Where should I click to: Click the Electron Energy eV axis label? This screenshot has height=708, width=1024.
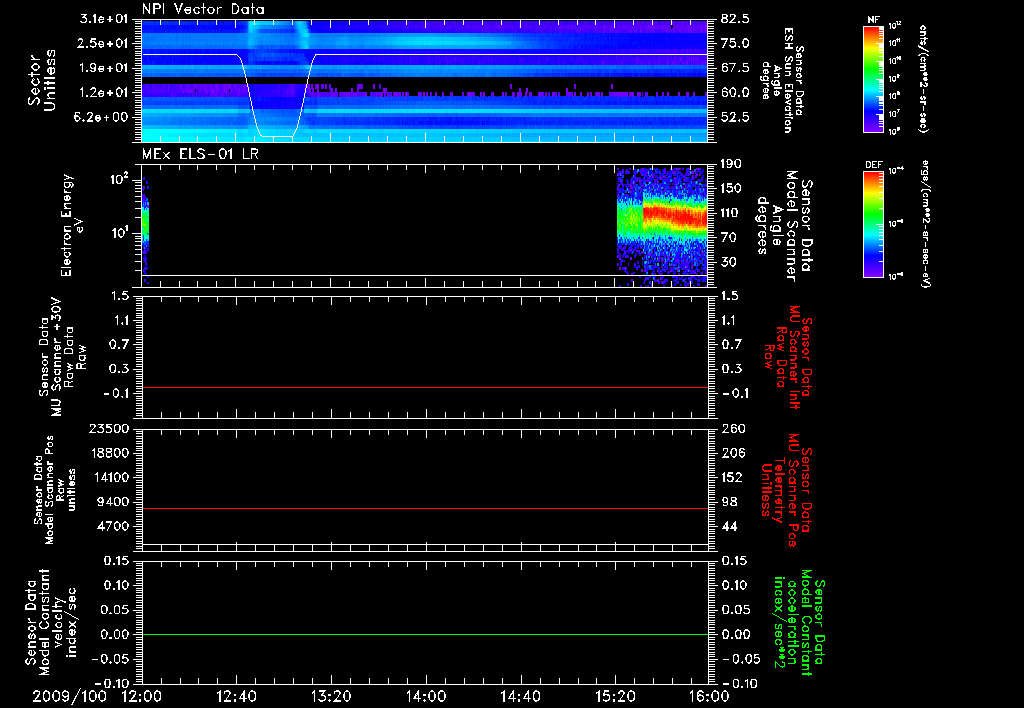click(70, 224)
